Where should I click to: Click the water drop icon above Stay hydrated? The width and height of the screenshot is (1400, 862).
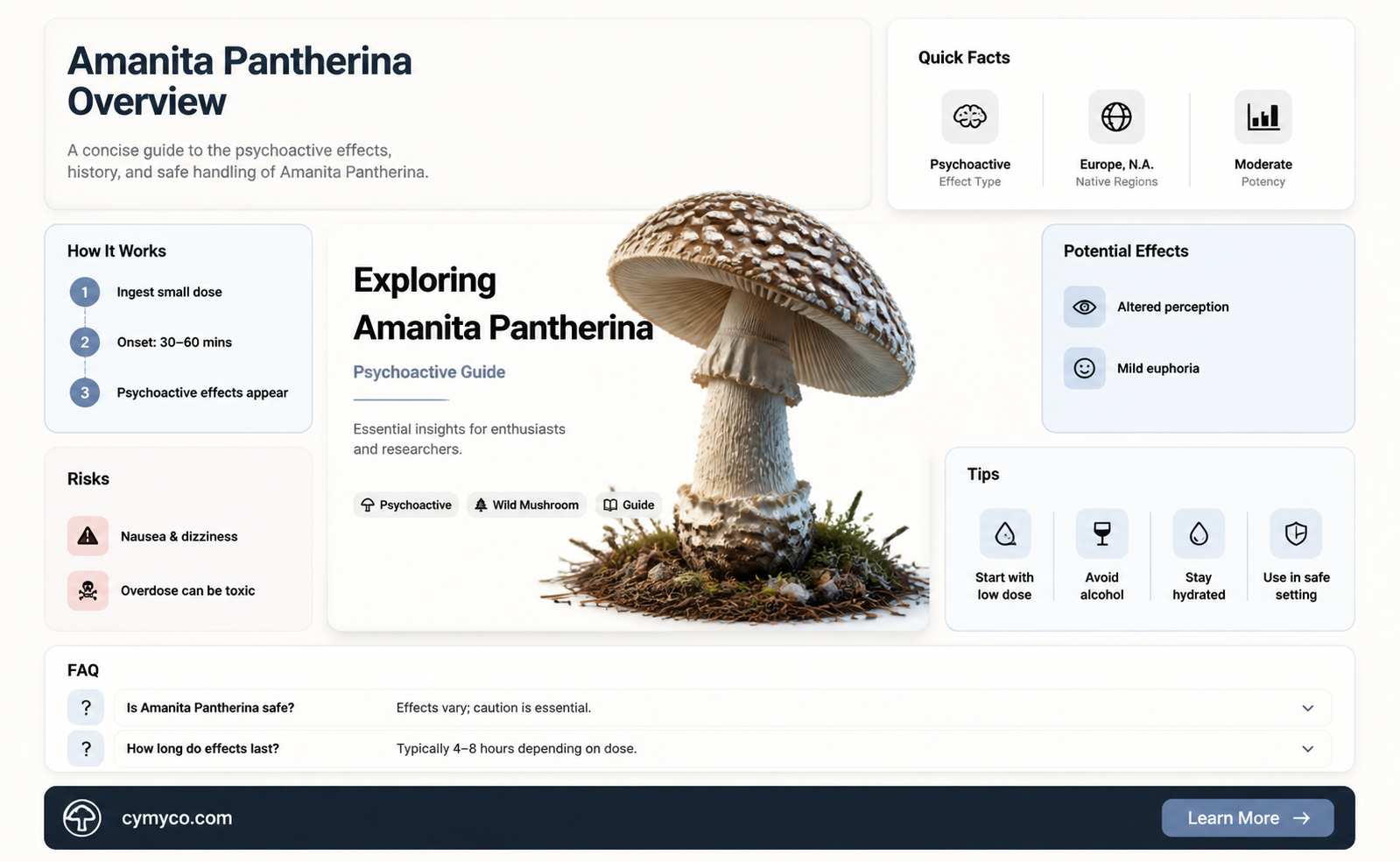click(x=1199, y=533)
